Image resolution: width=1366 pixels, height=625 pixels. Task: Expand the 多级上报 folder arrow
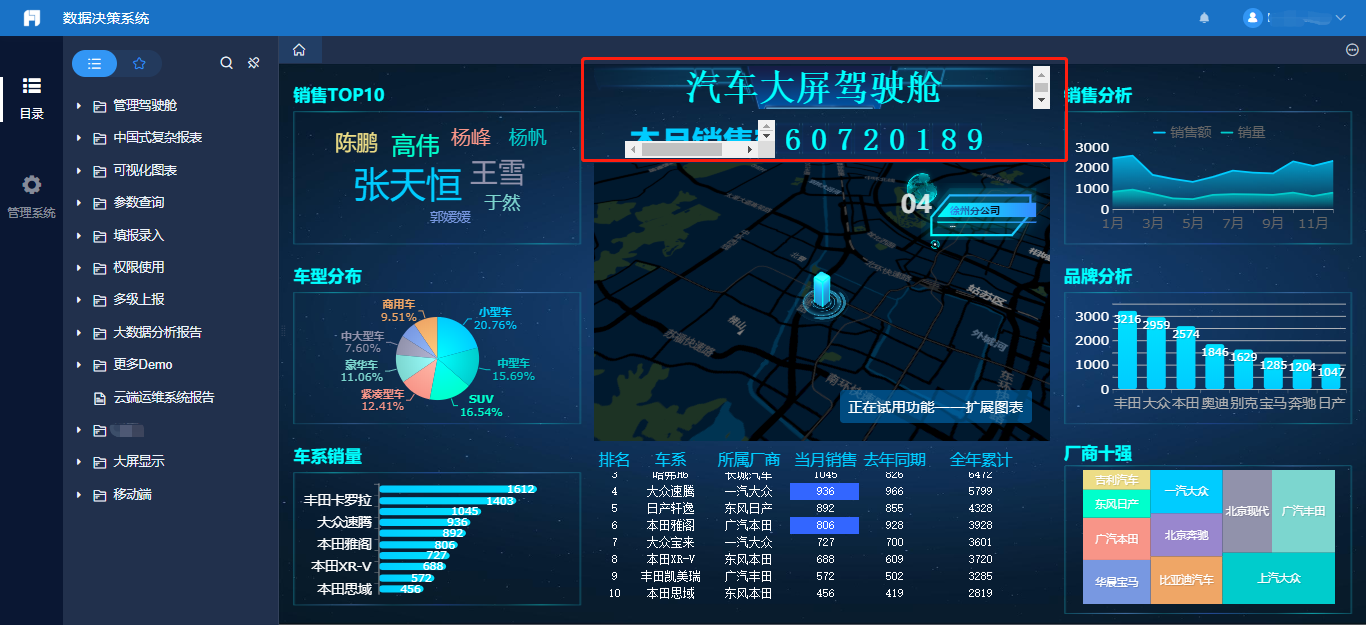(x=79, y=300)
